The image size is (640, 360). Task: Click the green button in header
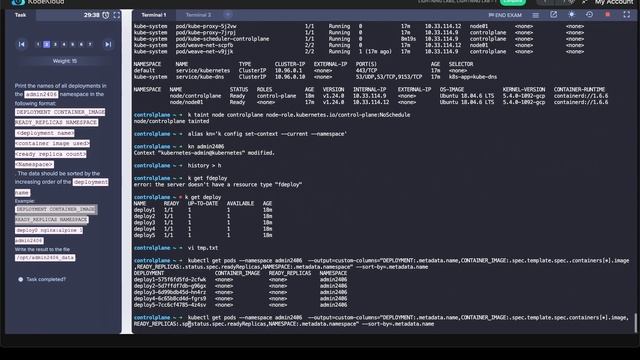513,2
